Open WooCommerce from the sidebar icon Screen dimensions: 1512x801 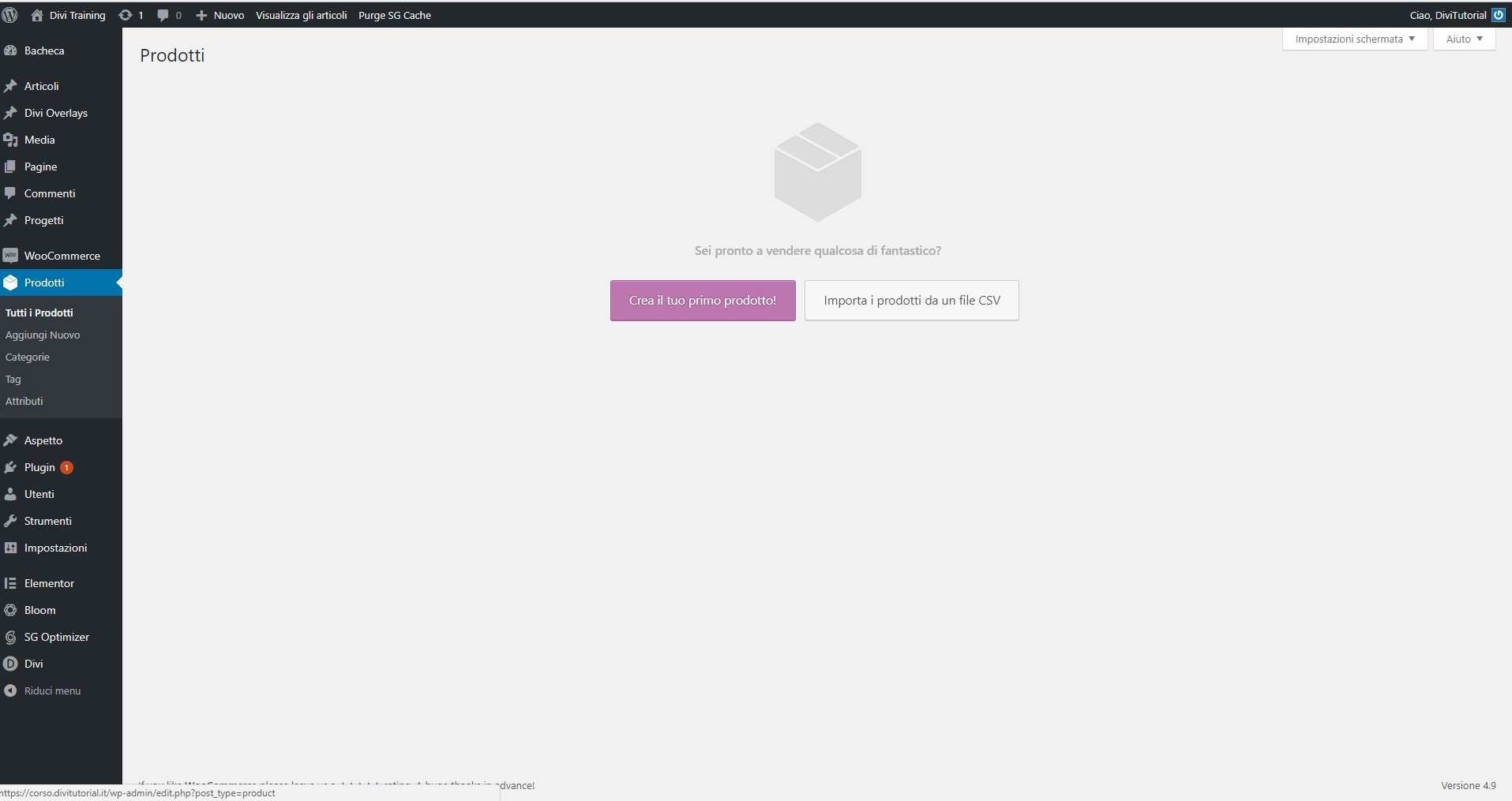pyautogui.click(x=10, y=256)
